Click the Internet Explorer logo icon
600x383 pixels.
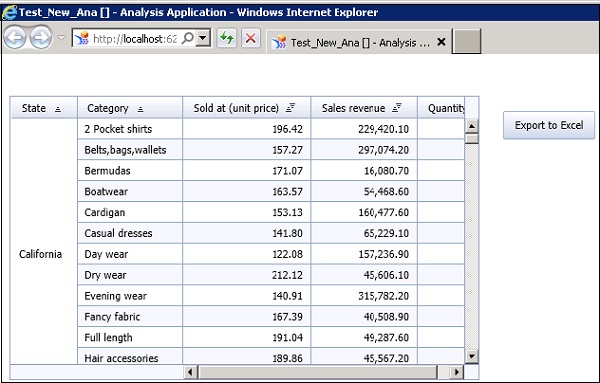[x=10, y=12]
